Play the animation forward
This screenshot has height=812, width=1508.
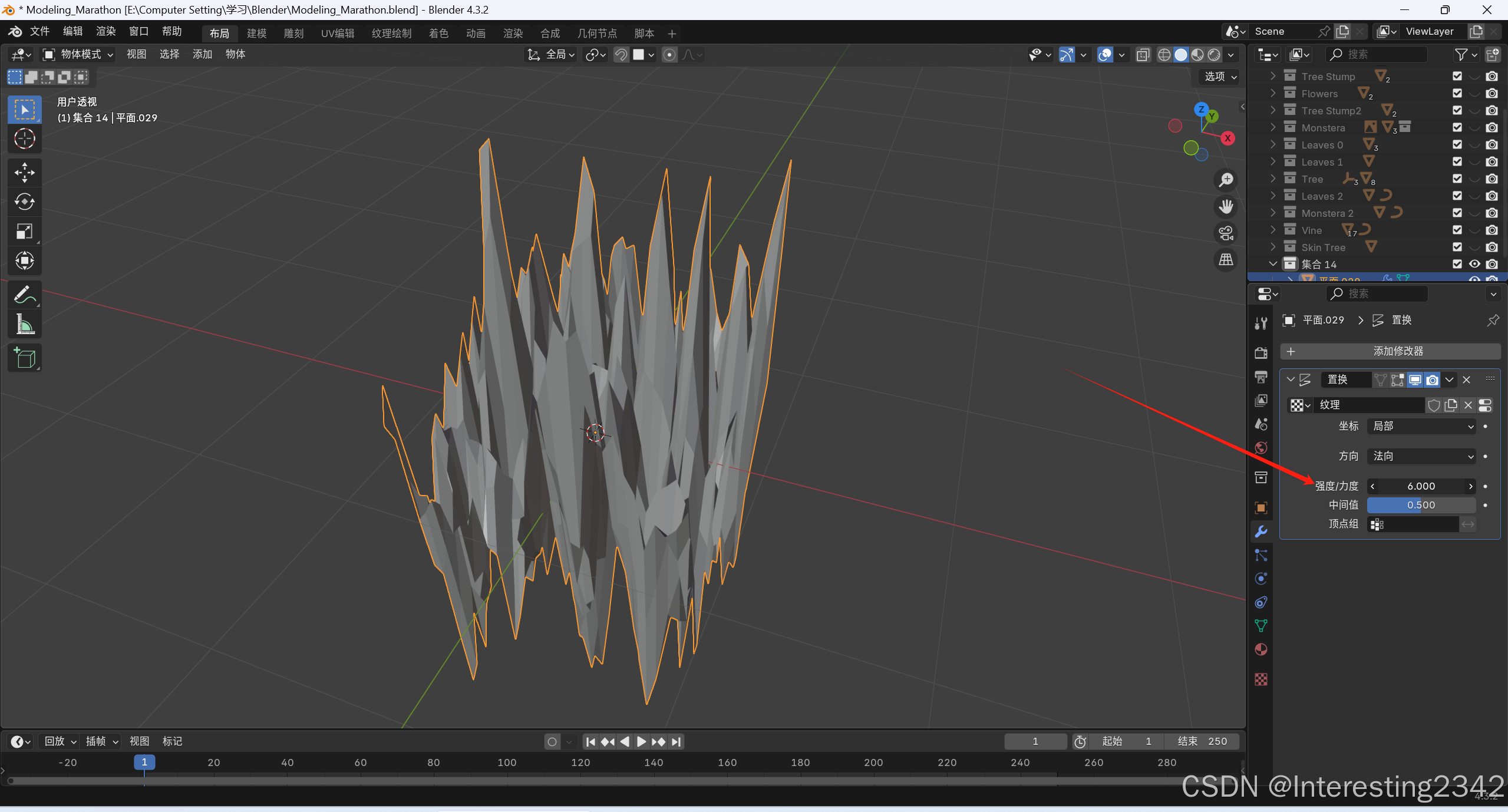coord(642,741)
